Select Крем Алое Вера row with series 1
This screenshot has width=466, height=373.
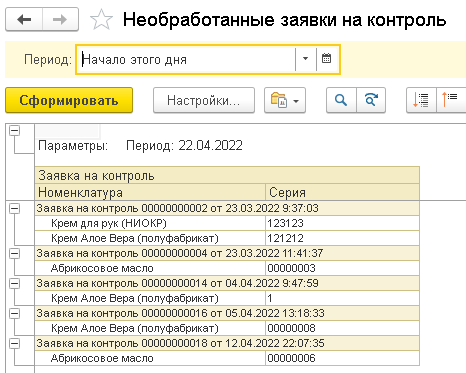pos(150,298)
